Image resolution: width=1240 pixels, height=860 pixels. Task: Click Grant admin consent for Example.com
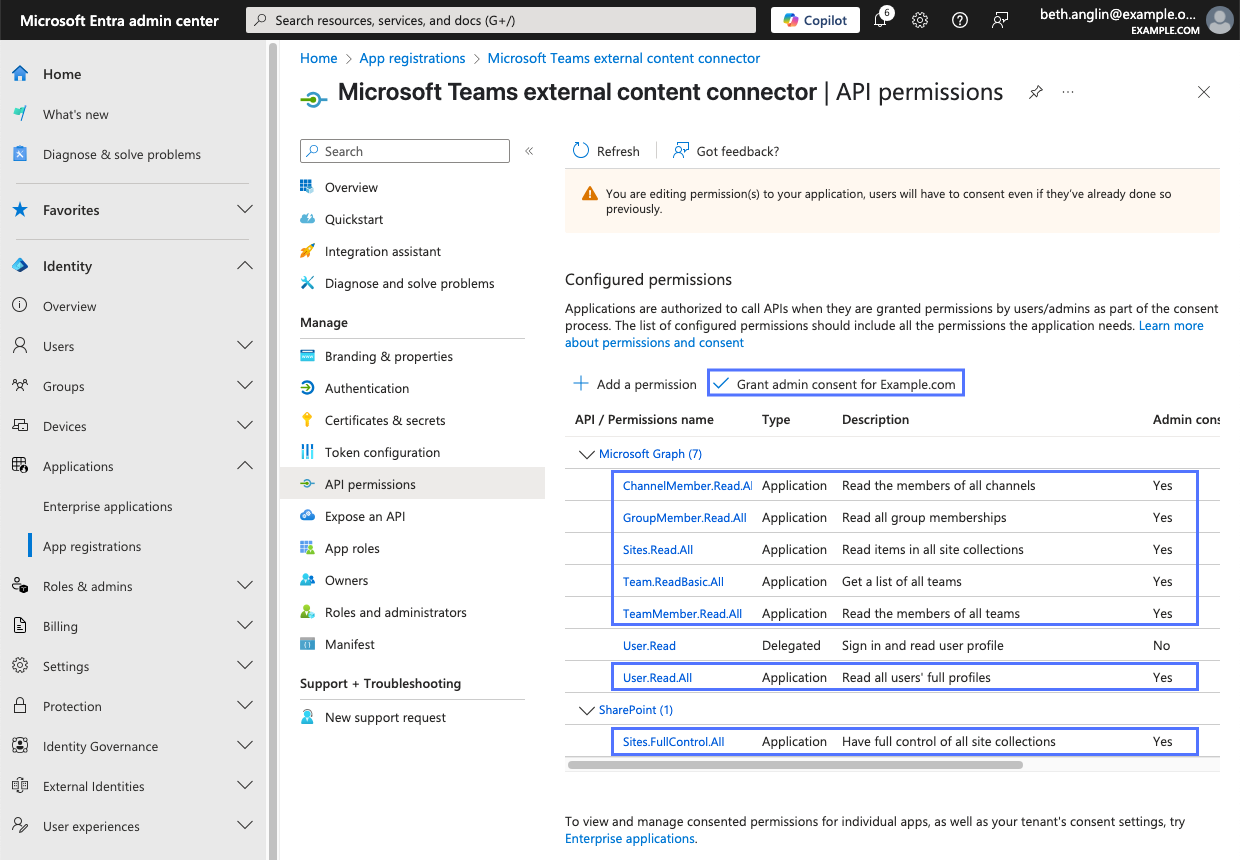[x=836, y=384]
